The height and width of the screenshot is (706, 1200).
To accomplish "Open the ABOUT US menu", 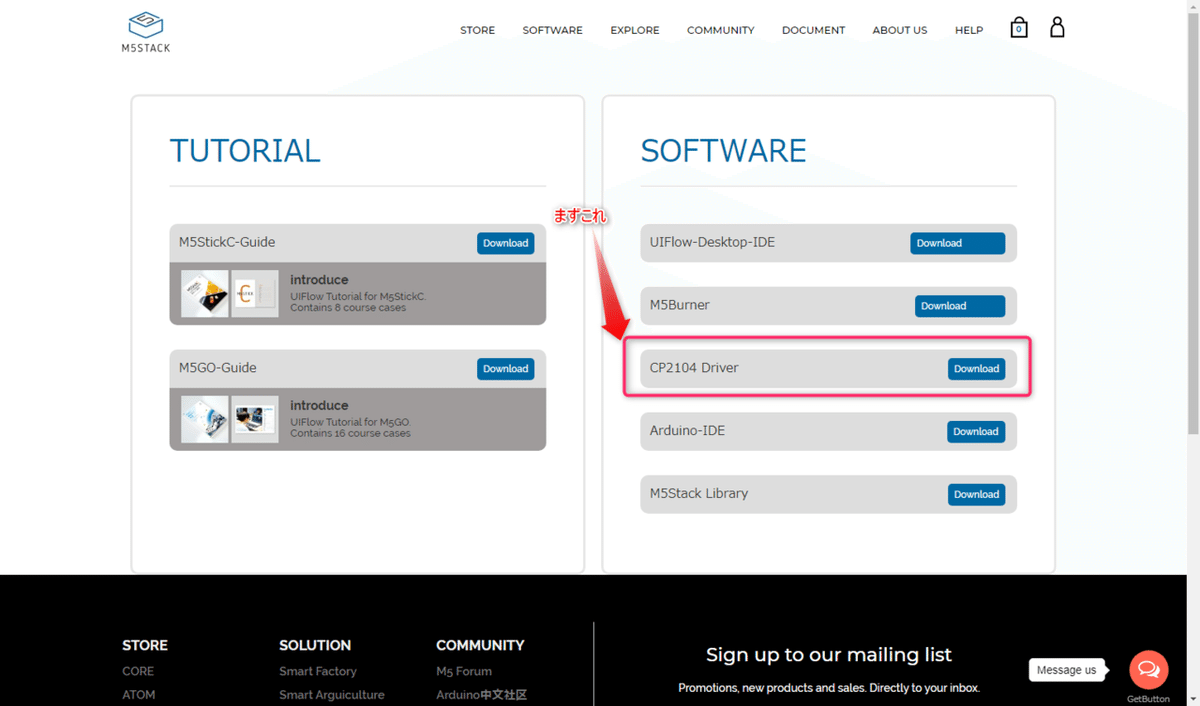I will (x=900, y=30).
